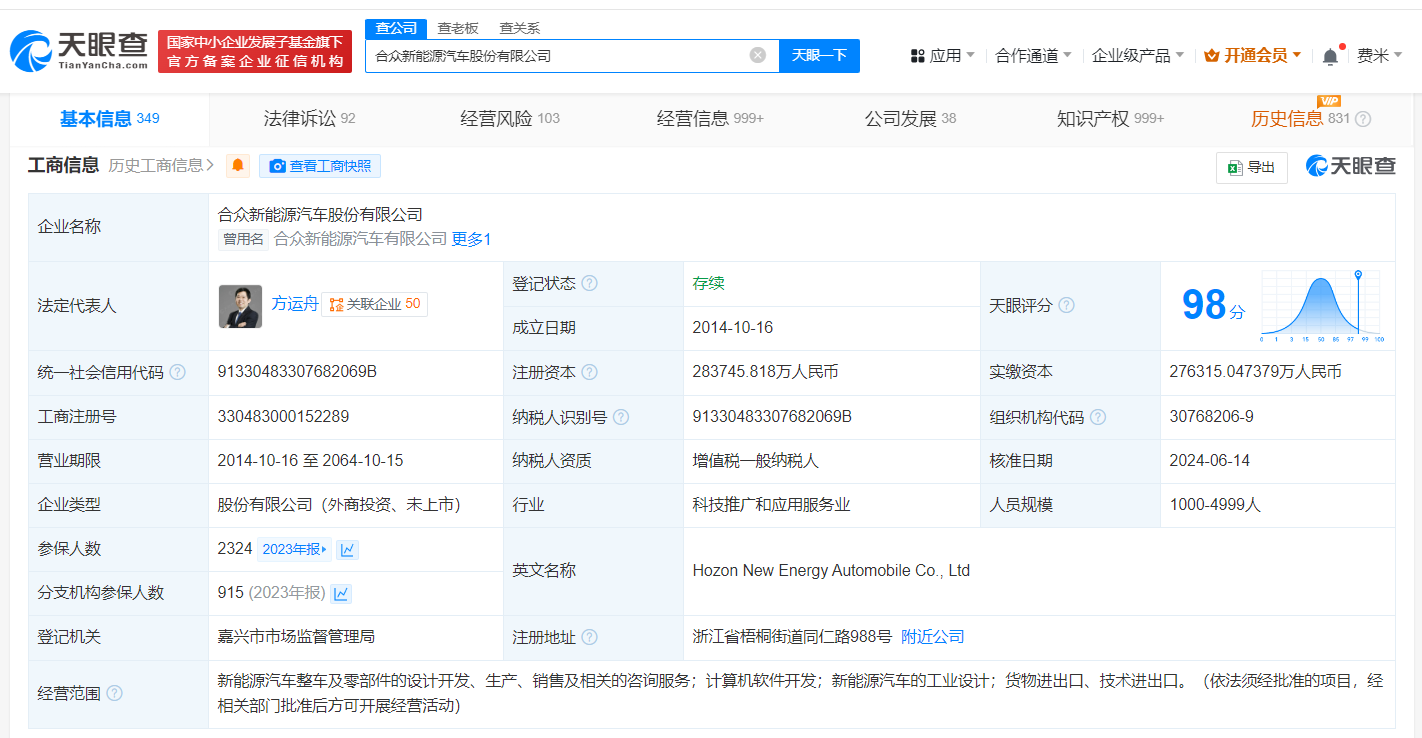Open notifications bell in top bar
Screen dimensions: 1422x738
pyautogui.click(x=1330, y=56)
